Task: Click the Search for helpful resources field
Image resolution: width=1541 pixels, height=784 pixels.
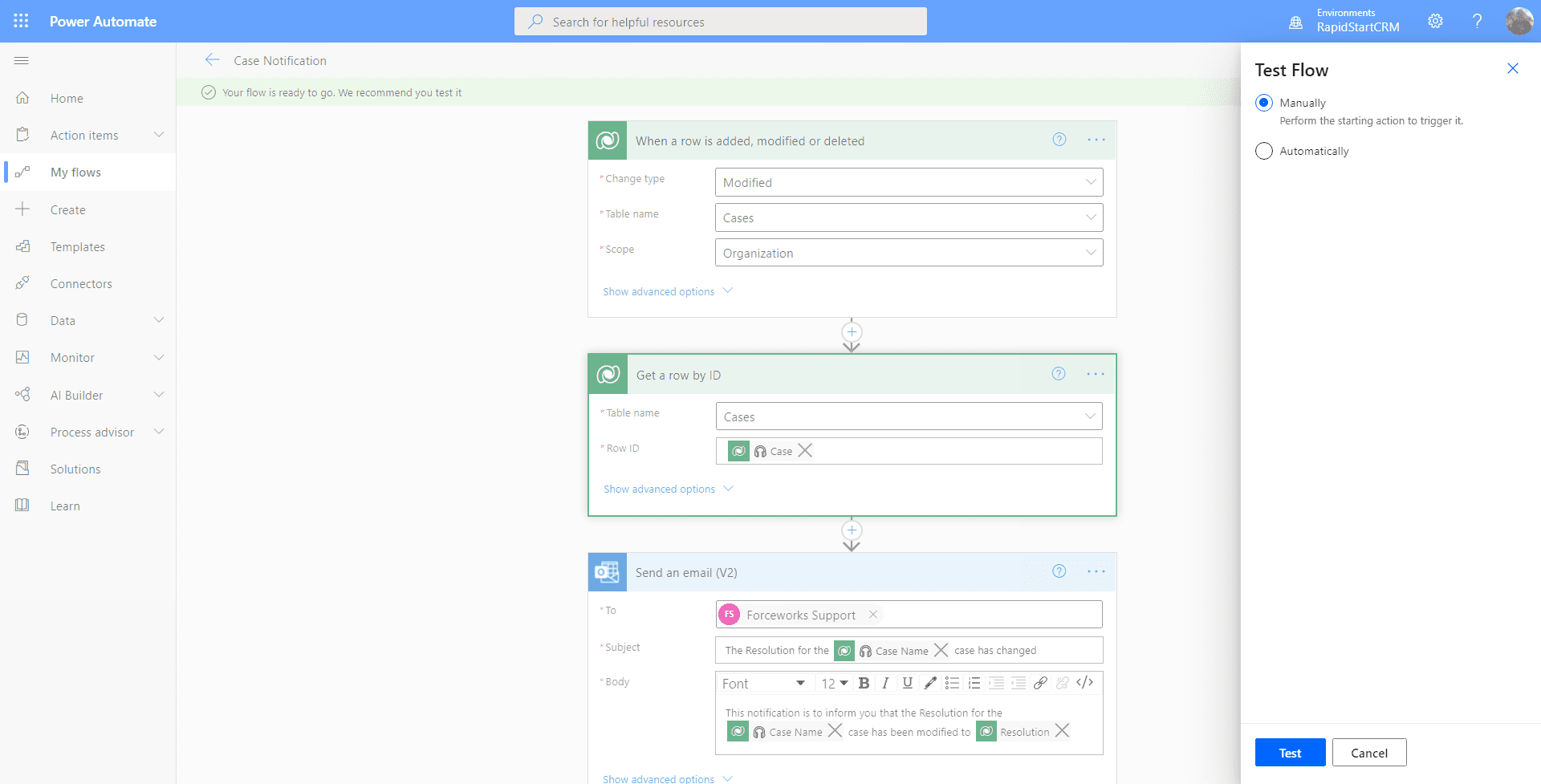Action: (x=720, y=21)
